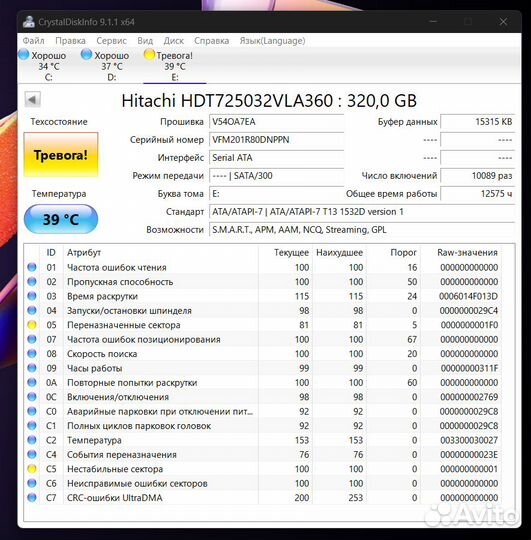Click the Общее время работы value 12575 ч
Screen dimensions: 531x540
tap(478, 194)
